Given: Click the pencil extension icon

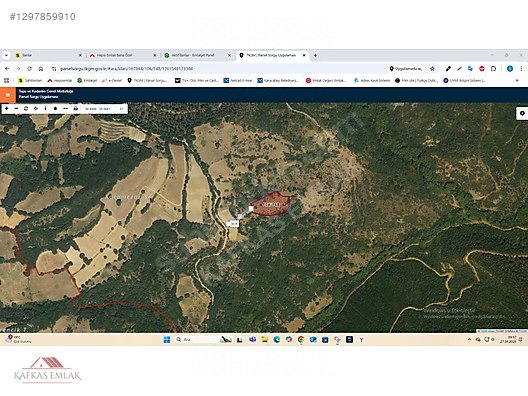Looking at the screenshot, I should coord(459,69).
